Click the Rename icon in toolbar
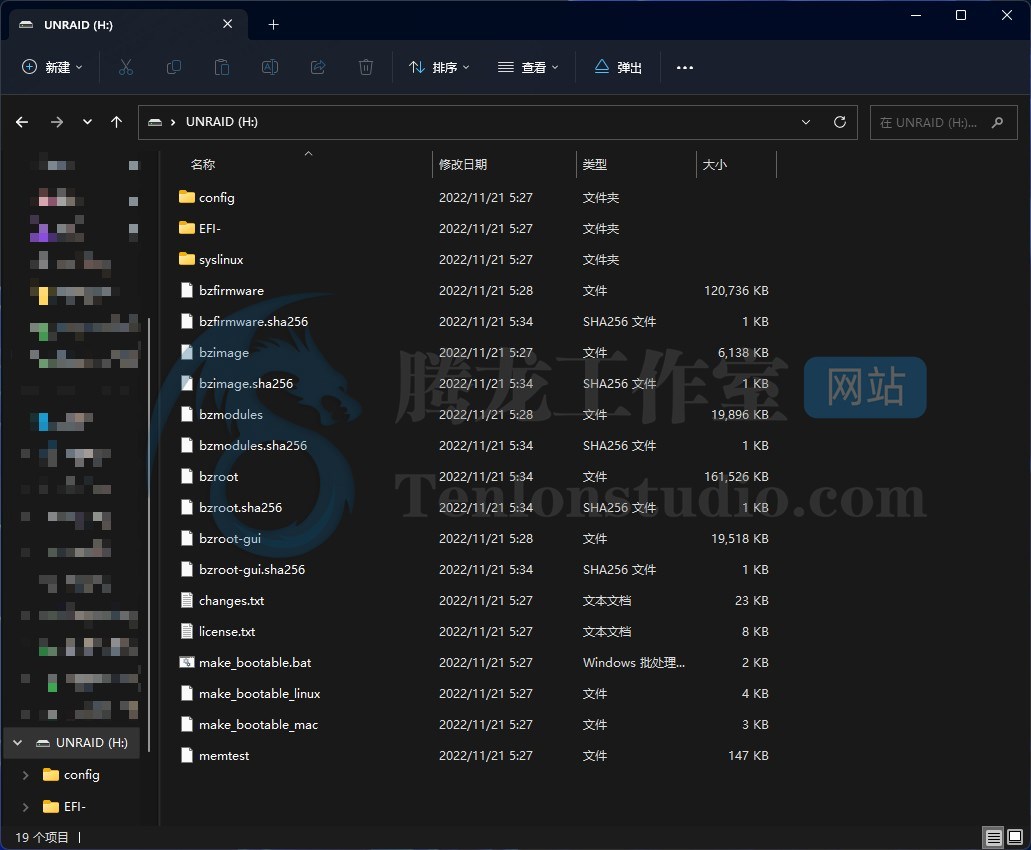 pyautogui.click(x=270, y=67)
